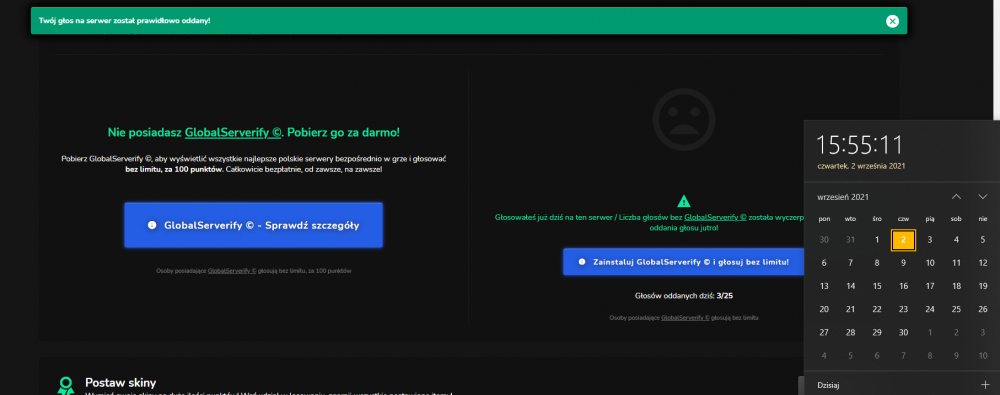
Task: Select day 15 in the calendar
Action: click(x=877, y=286)
